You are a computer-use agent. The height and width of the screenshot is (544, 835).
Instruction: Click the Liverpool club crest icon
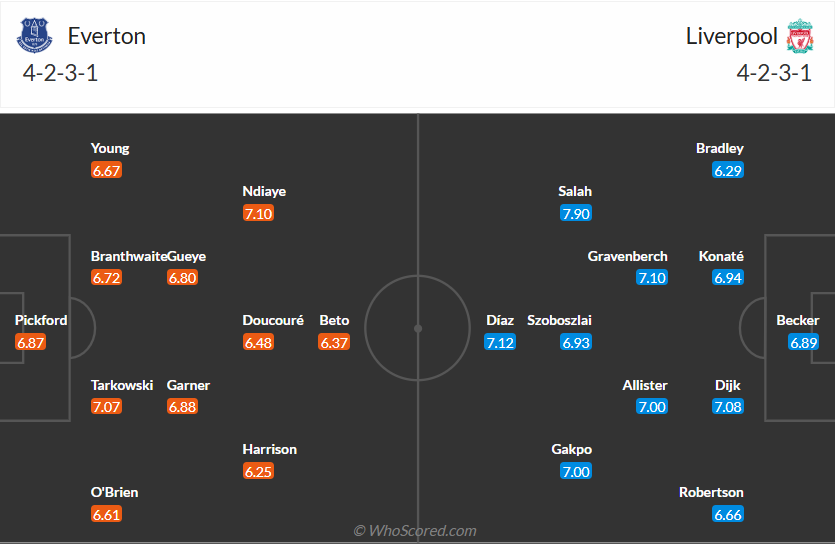coord(800,36)
